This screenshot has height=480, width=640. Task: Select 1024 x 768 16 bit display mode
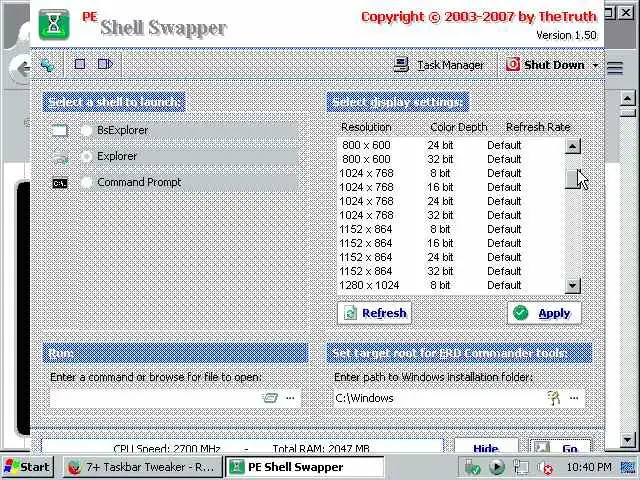(x=451, y=187)
